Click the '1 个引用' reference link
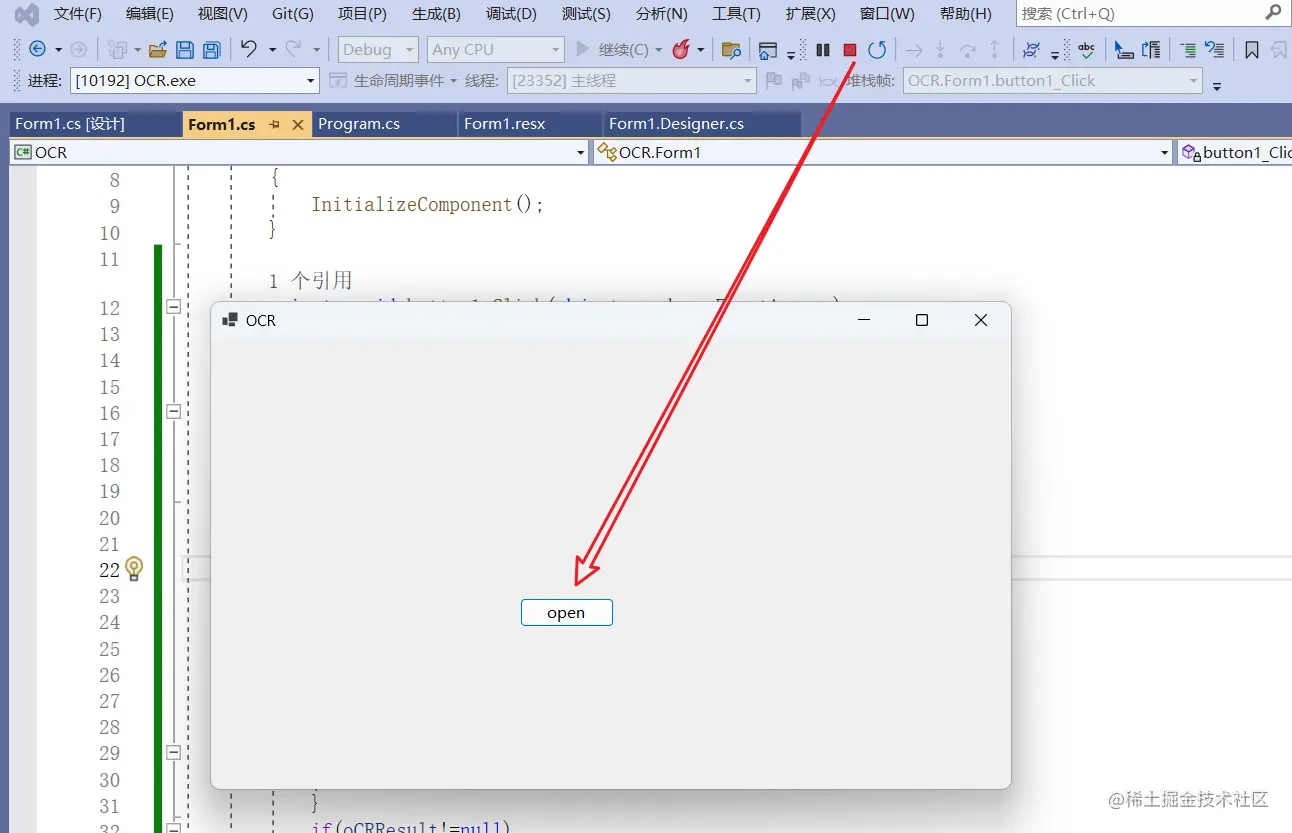 click(x=310, y=281)
